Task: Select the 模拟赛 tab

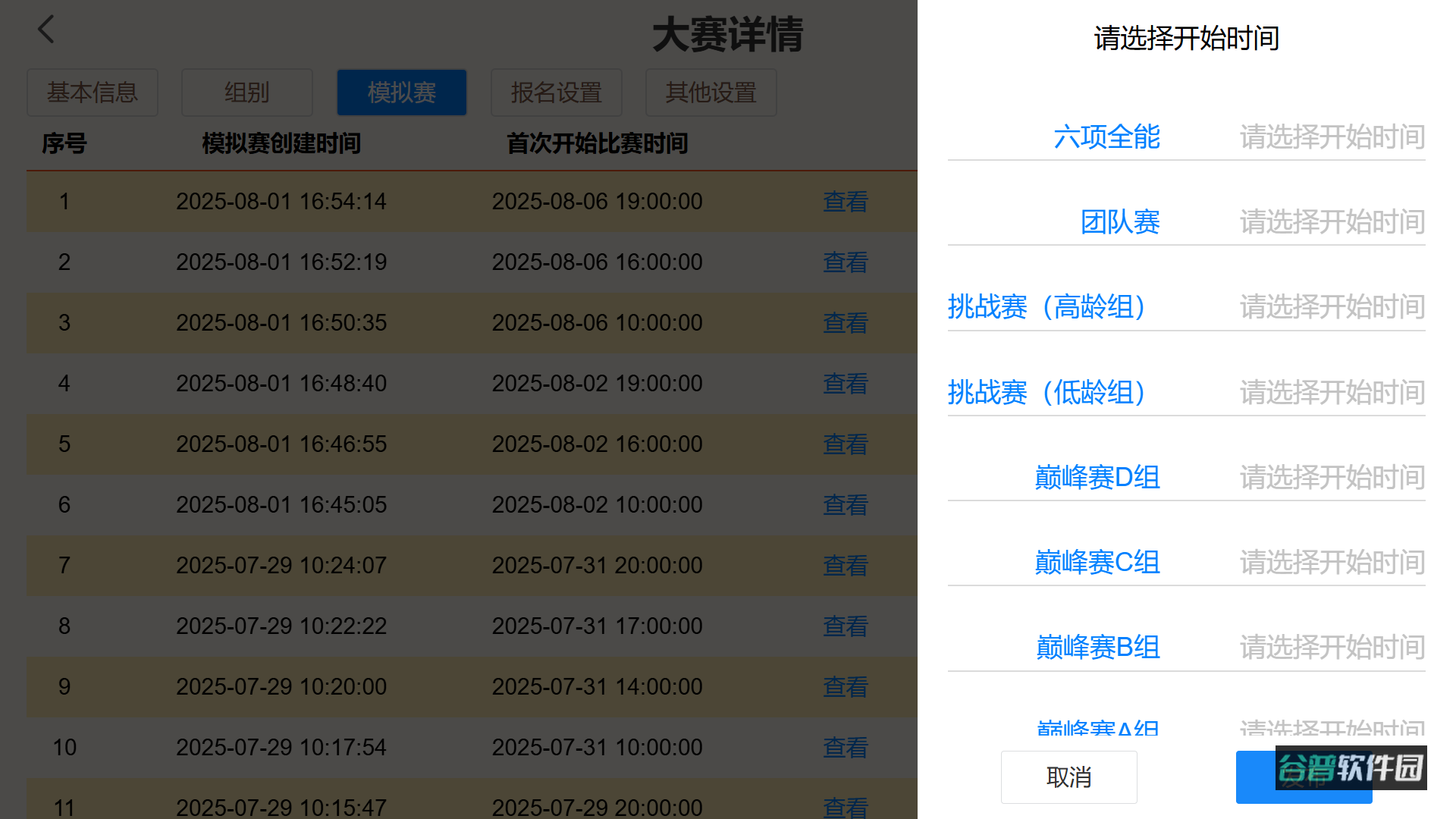Action: point(402,93)
